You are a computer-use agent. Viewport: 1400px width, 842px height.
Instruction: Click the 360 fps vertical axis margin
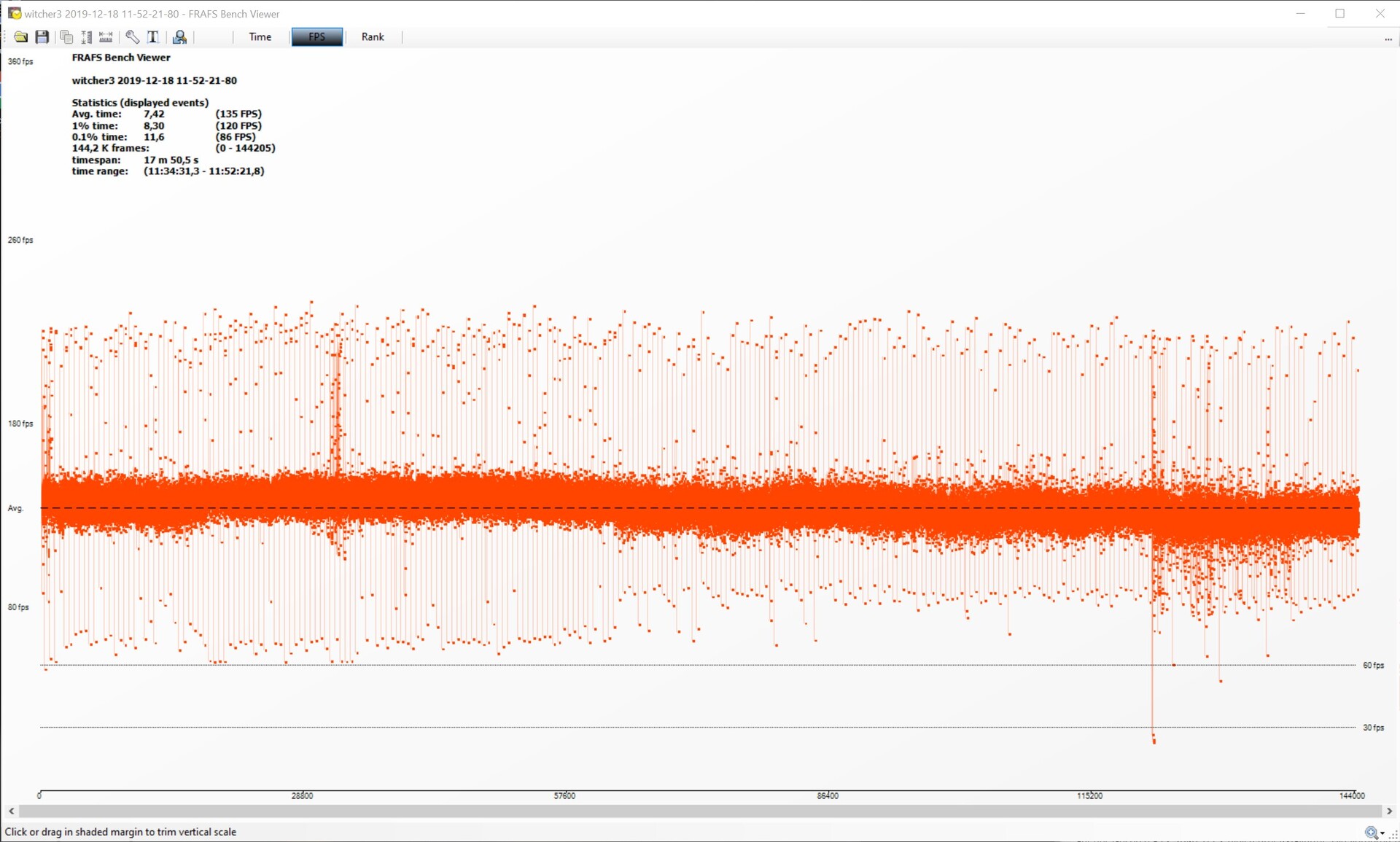pos(20,61)
